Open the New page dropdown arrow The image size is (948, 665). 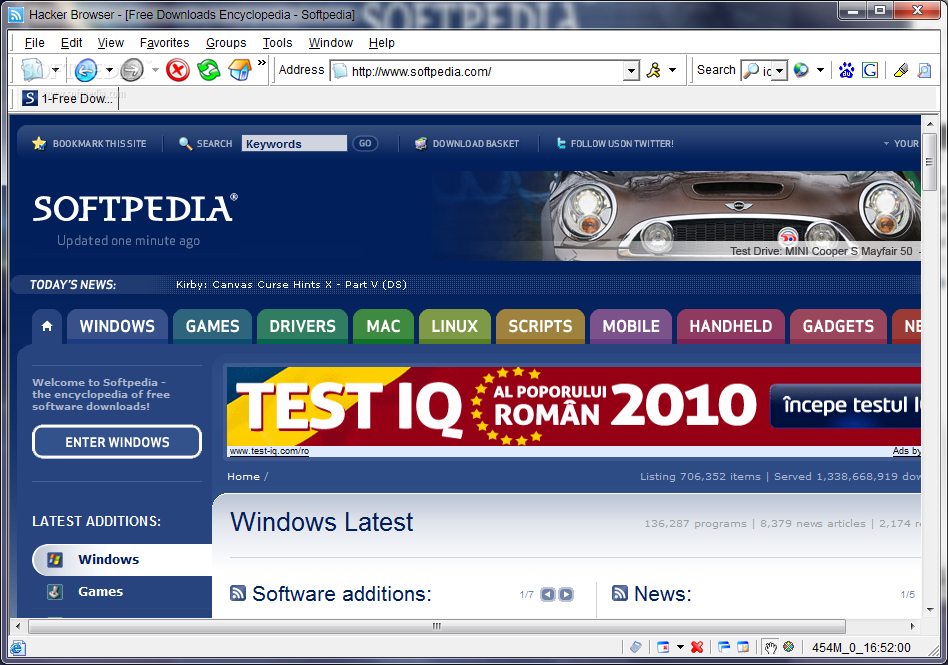pos(56,70)
